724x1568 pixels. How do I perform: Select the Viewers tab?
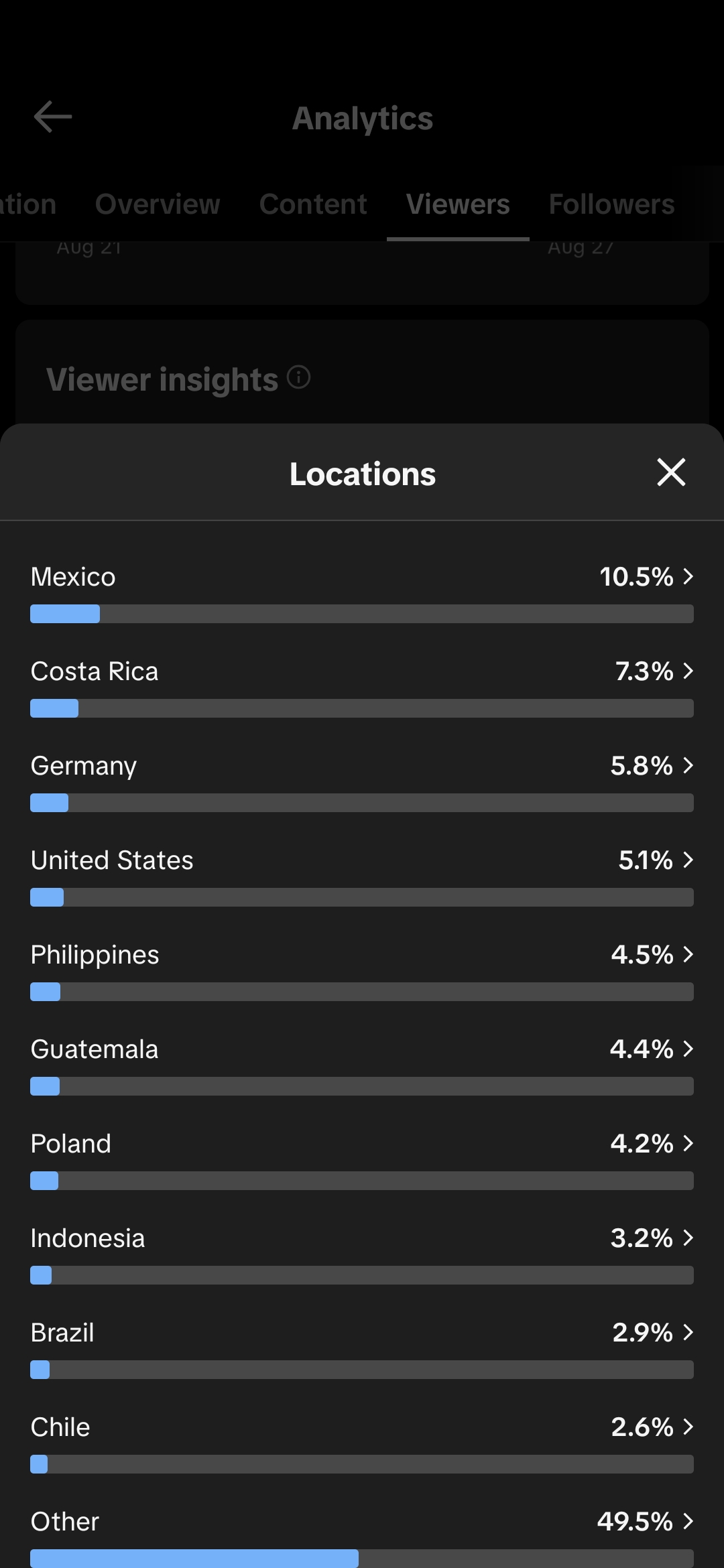458,204
